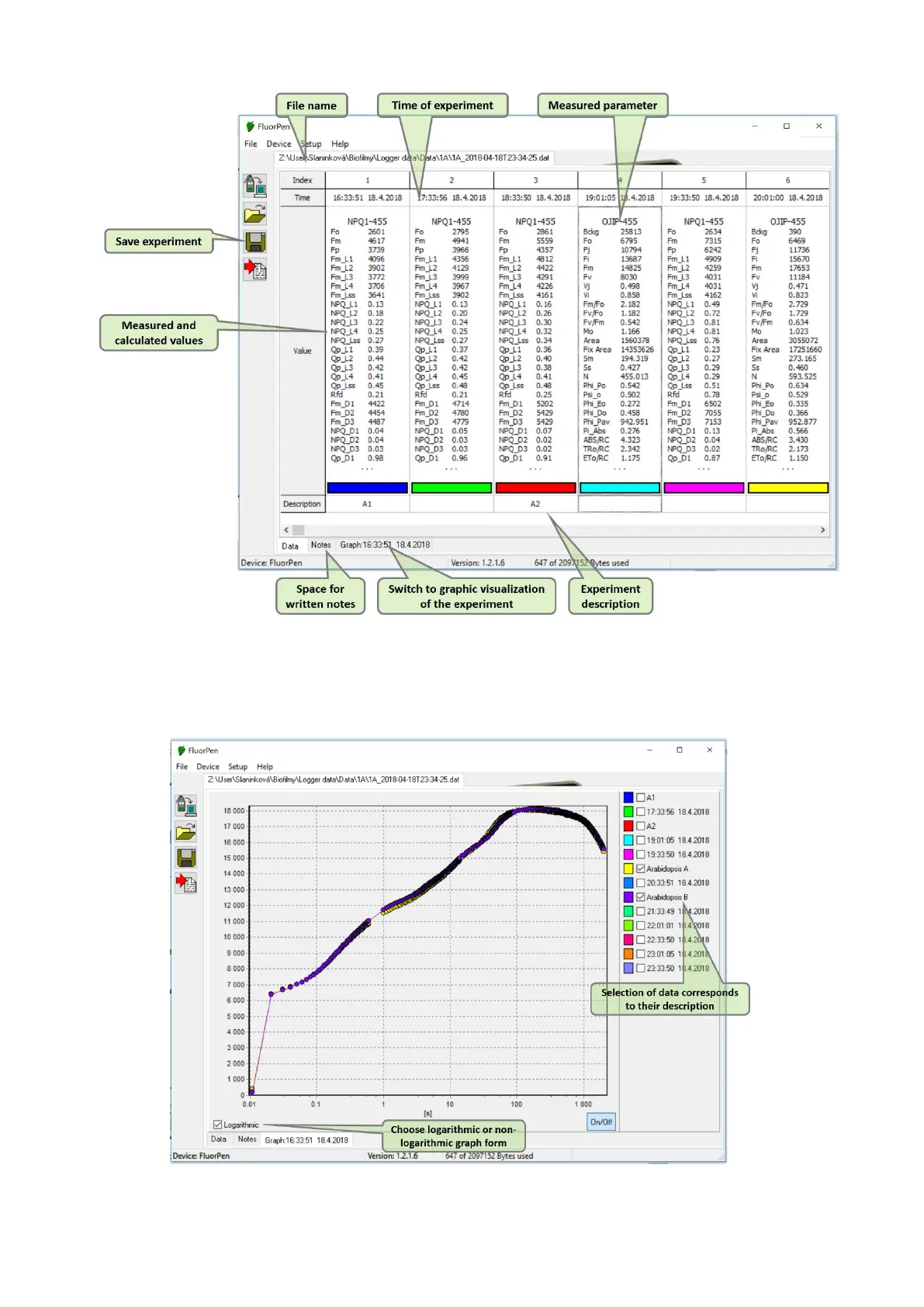Open Help menu in lower graph window

tap(265, 766)
